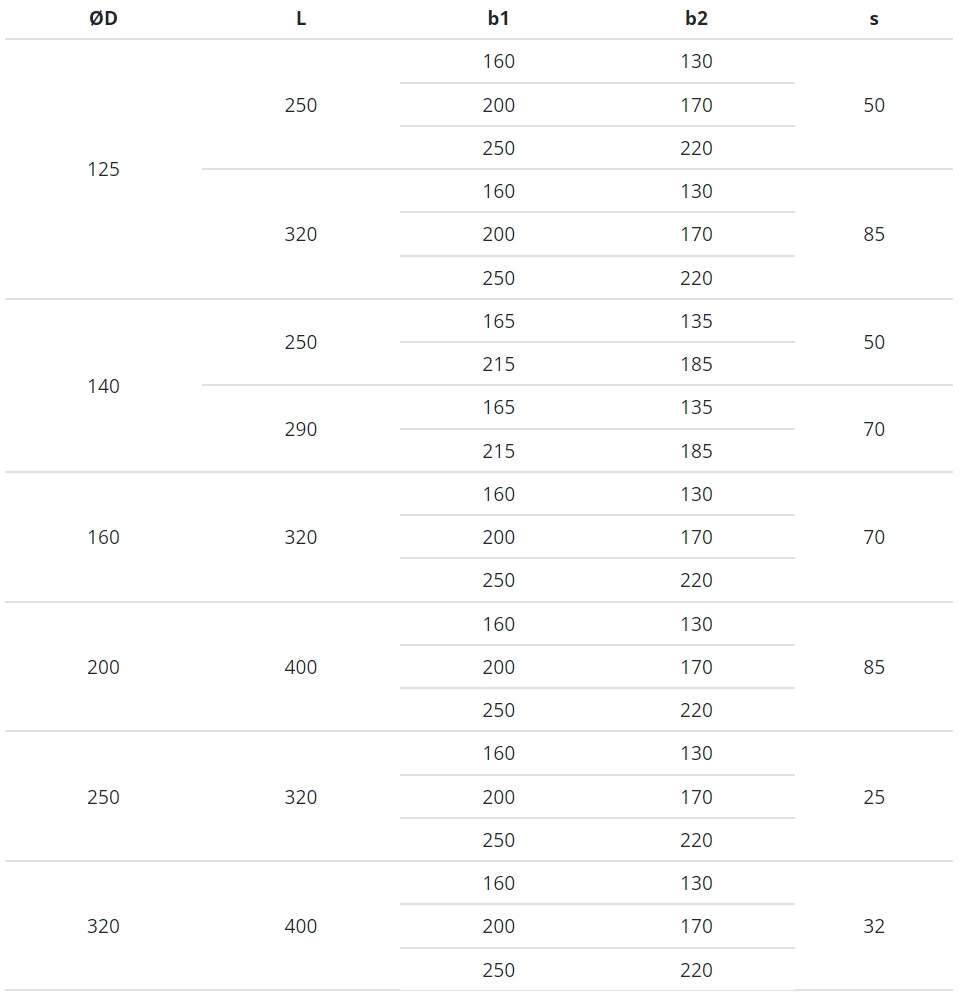Click the s column header
This screenshot has width=961, height=994.
point(874,18)
